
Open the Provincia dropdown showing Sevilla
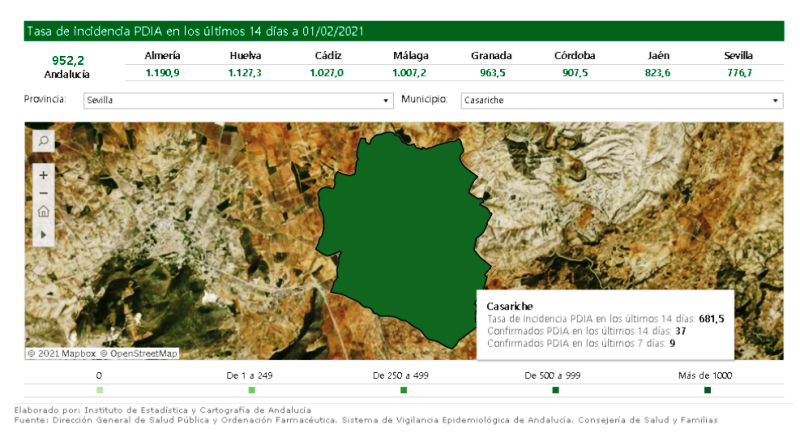(x=238, y=101)
